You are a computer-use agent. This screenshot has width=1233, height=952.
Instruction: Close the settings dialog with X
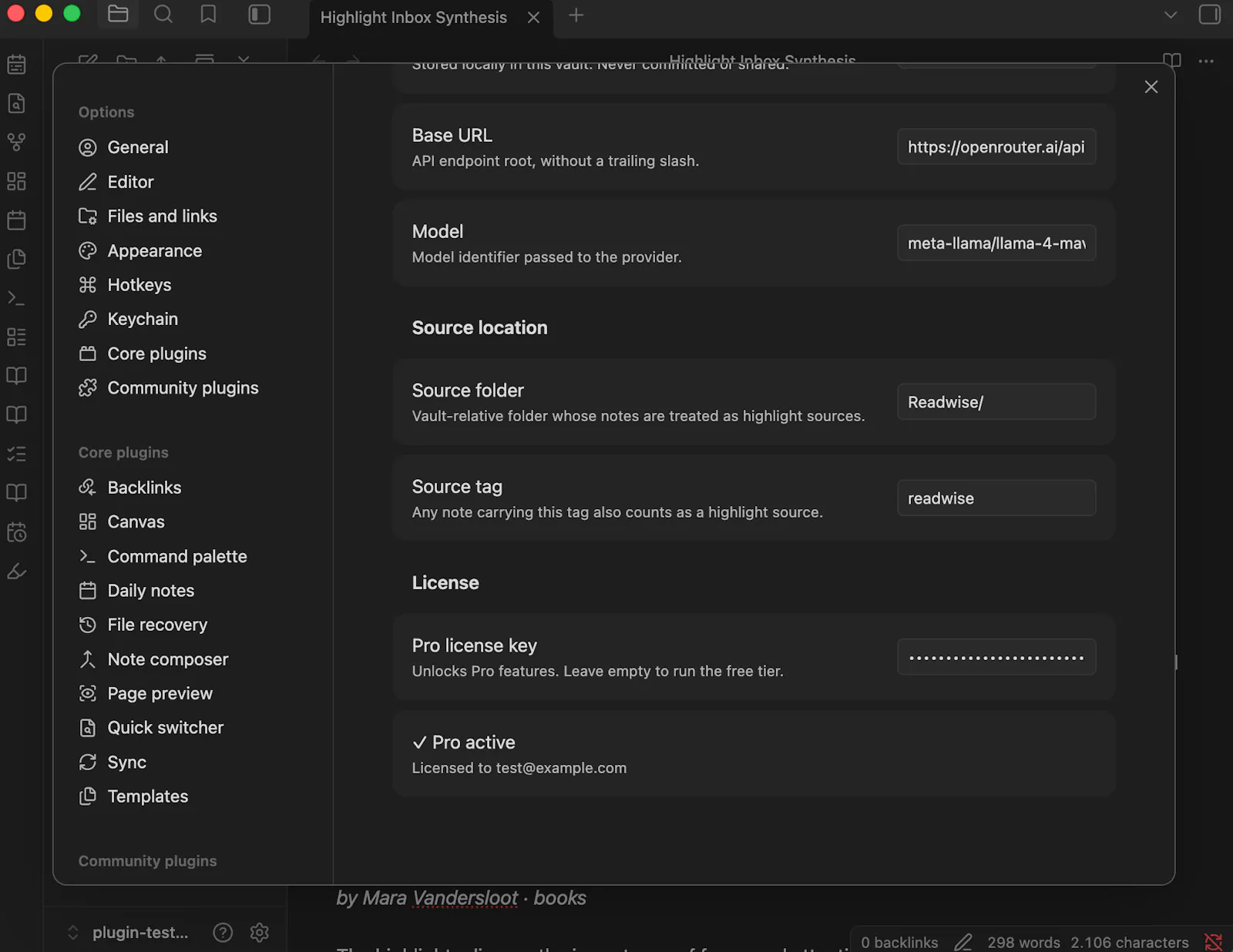coord(1151,87)
